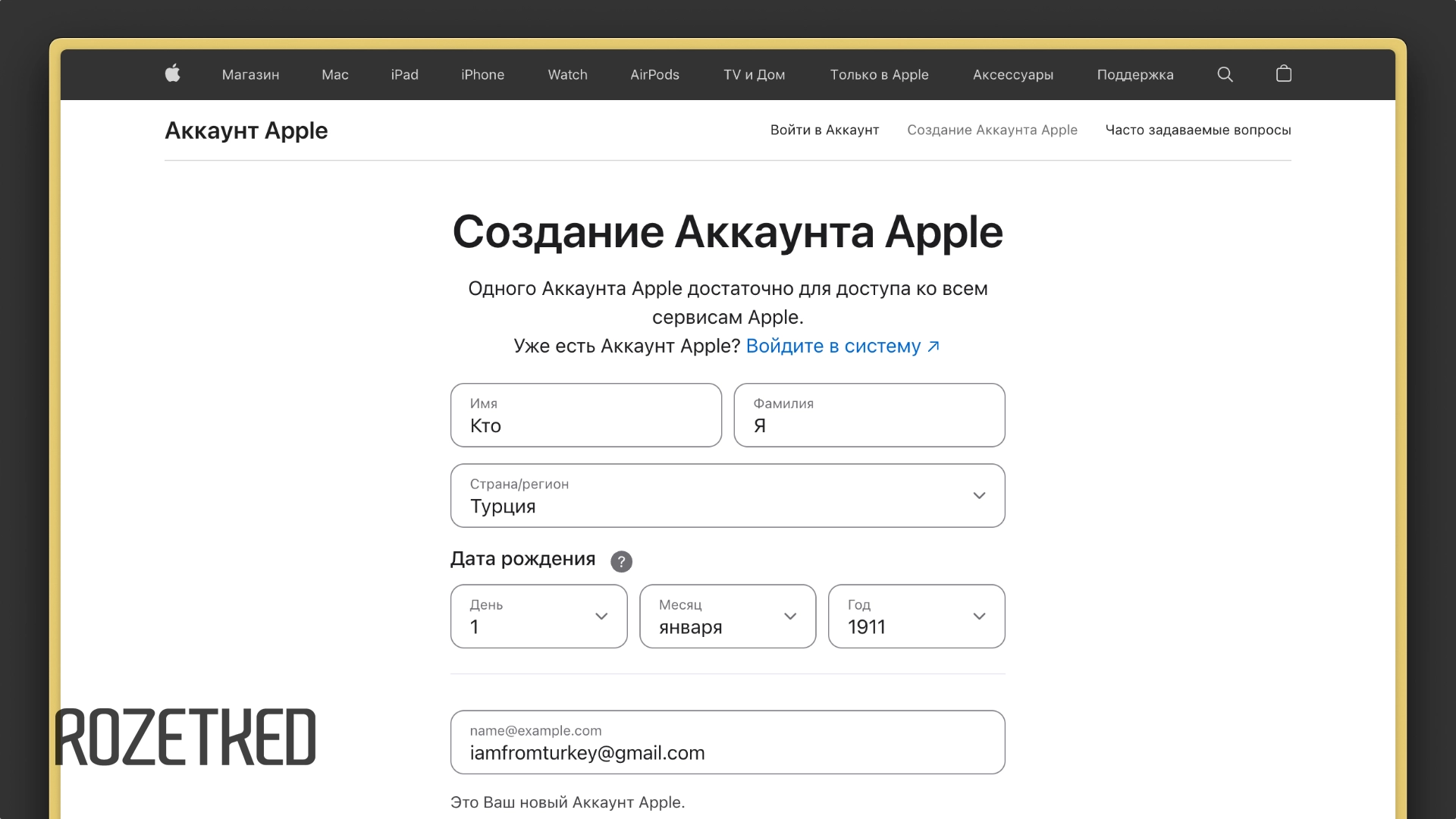
Task: Go to the iPhone menu item
Action: tap(482, 74)
